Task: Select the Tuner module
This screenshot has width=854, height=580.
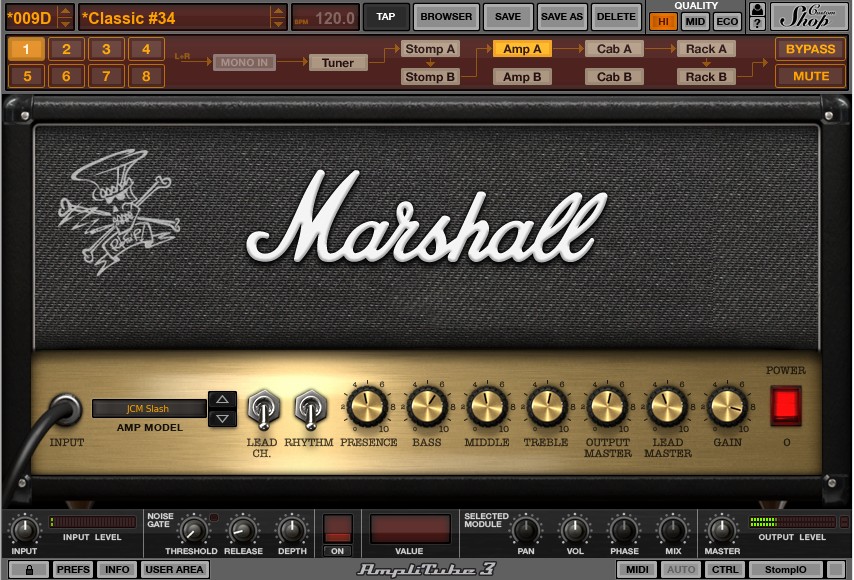Action: pyautogui.click(x=338, y=63)
